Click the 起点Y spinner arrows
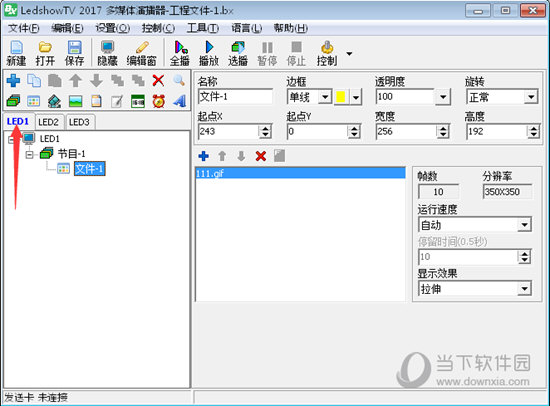Viewport: 550px width, 406px height. [354, 132]
